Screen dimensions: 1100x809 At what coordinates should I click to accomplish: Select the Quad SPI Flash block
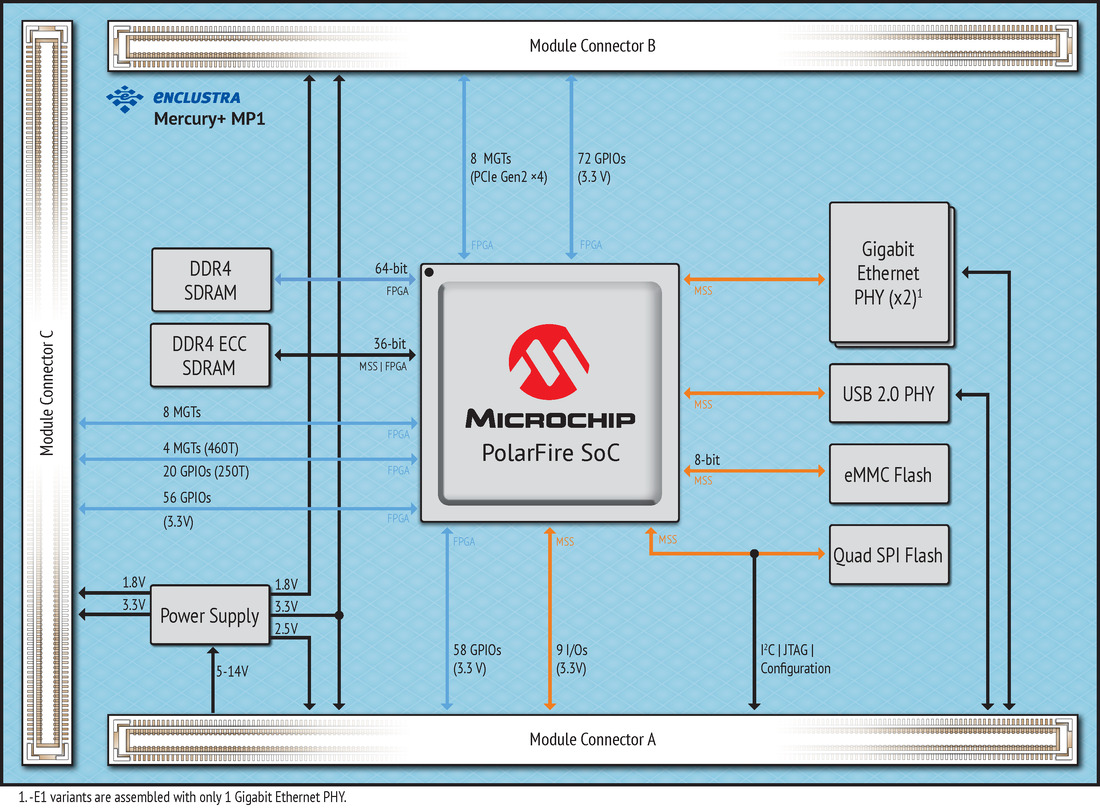tap(888, 554)
